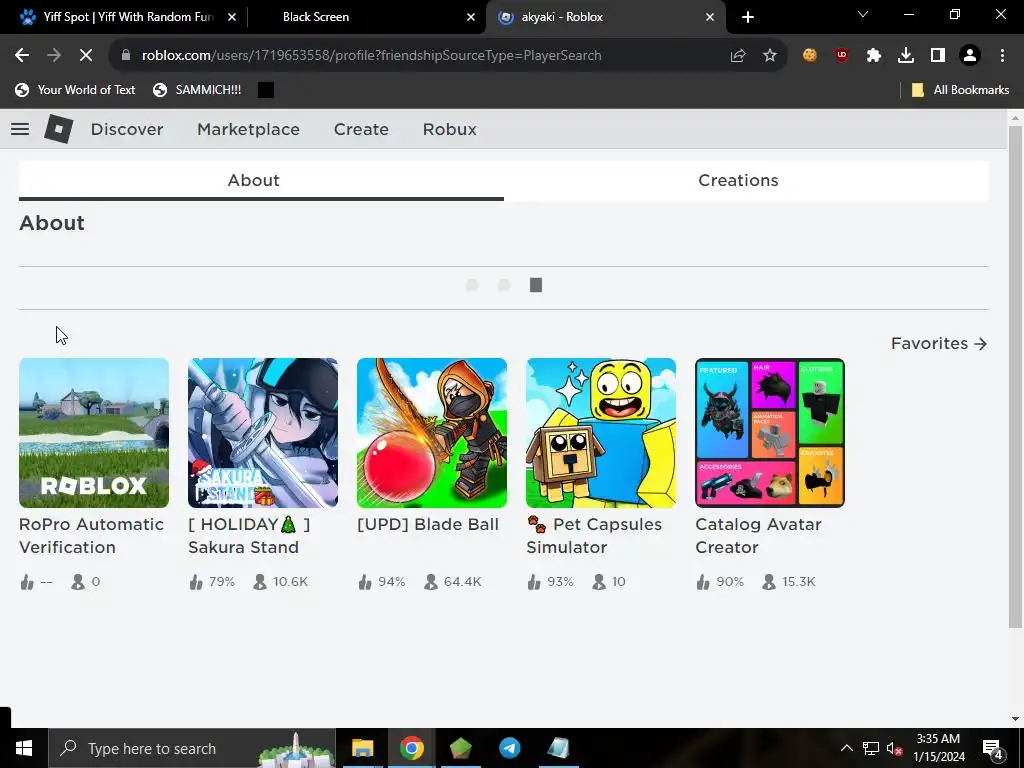Open the All Bookmarks folder

tap(960, 90)
